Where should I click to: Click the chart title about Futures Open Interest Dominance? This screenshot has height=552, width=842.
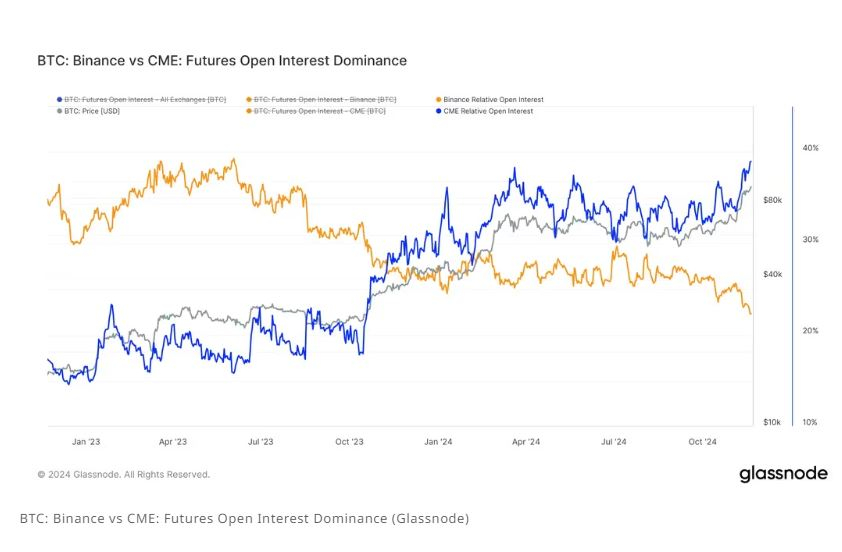coord(222,61)
